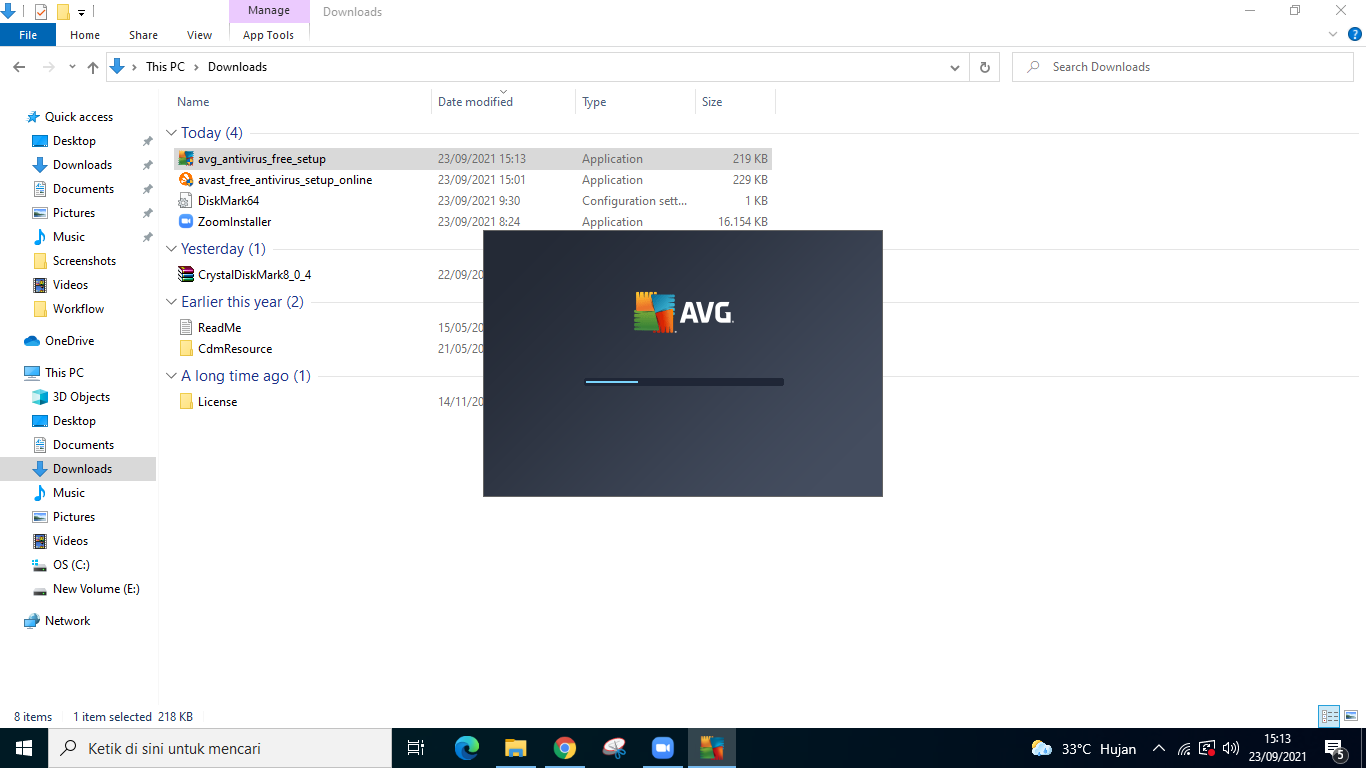
Task: Switch to the View ribbon tab
Action: point(199,34)
